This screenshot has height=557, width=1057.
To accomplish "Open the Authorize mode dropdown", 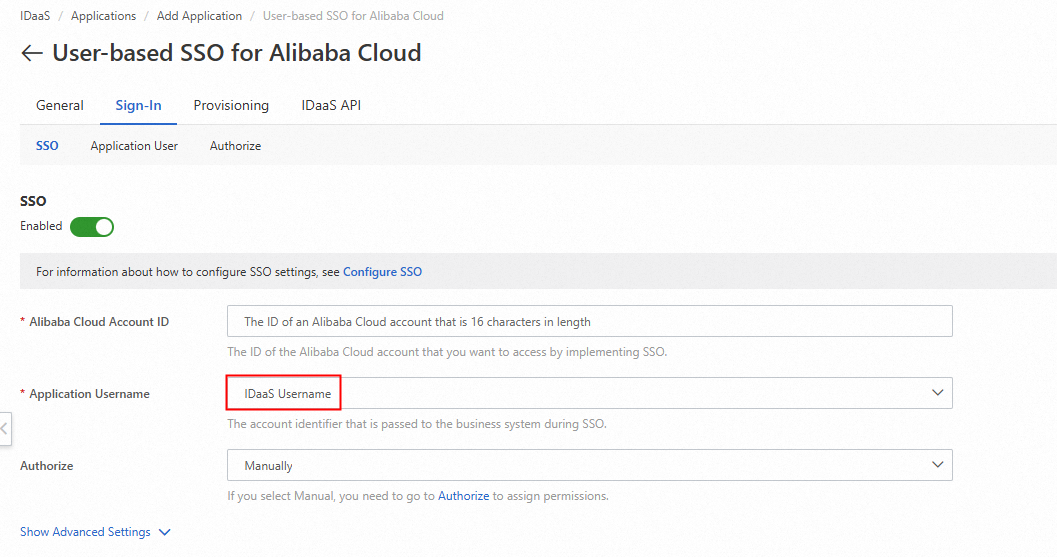I will (589, 465).
